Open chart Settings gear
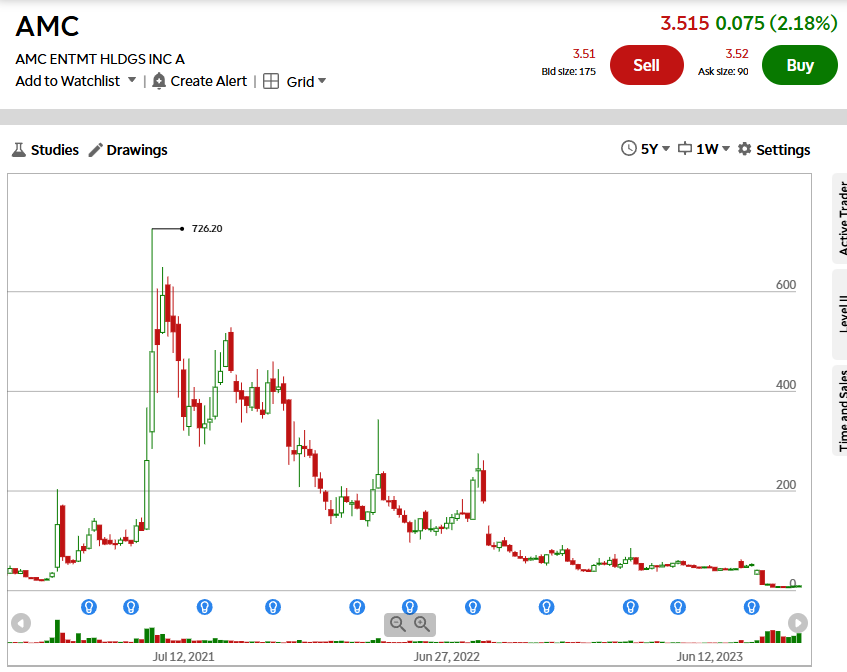The width and height of the screenshot is (847, 672). pos(744,149)
